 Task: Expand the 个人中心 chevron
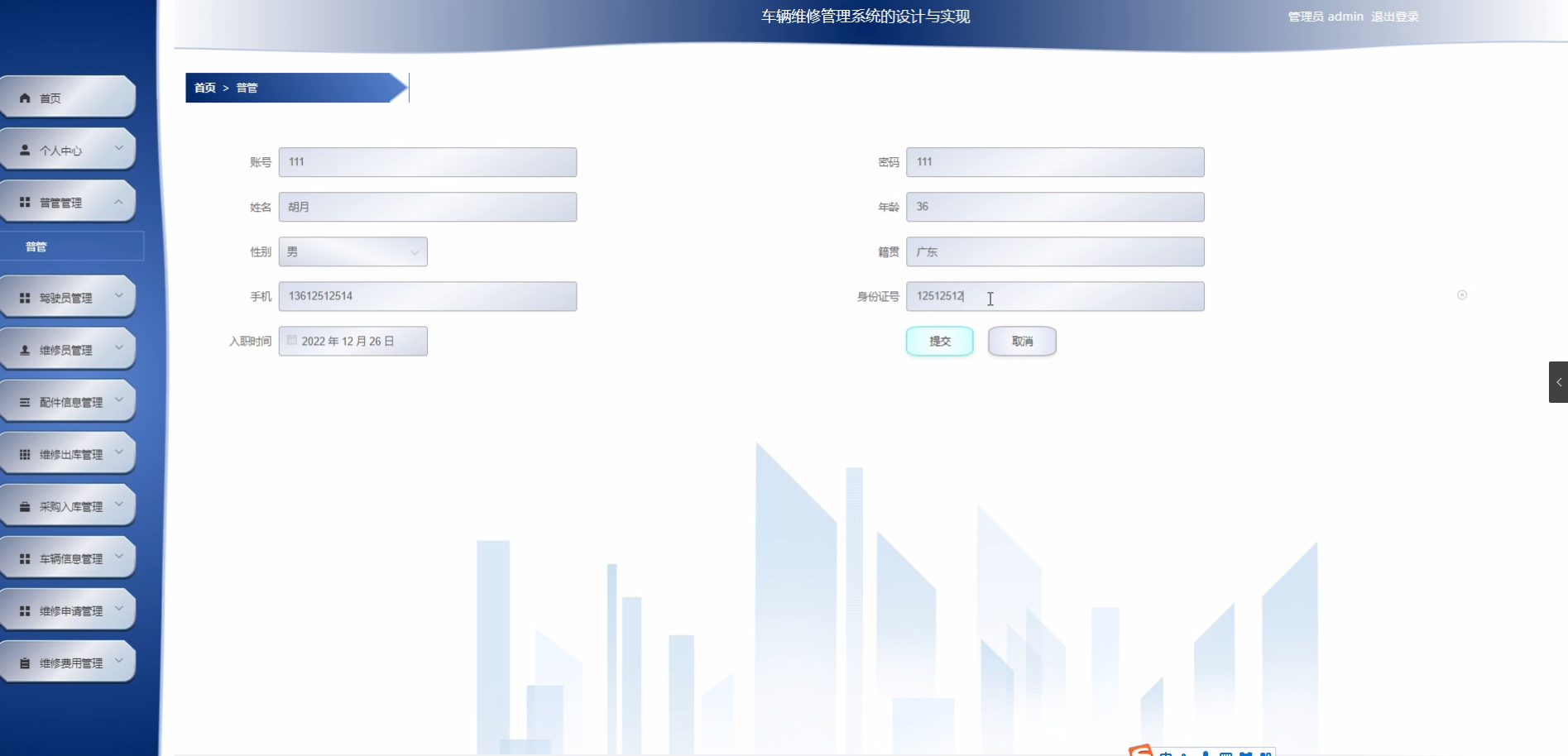tap(119, 148)
